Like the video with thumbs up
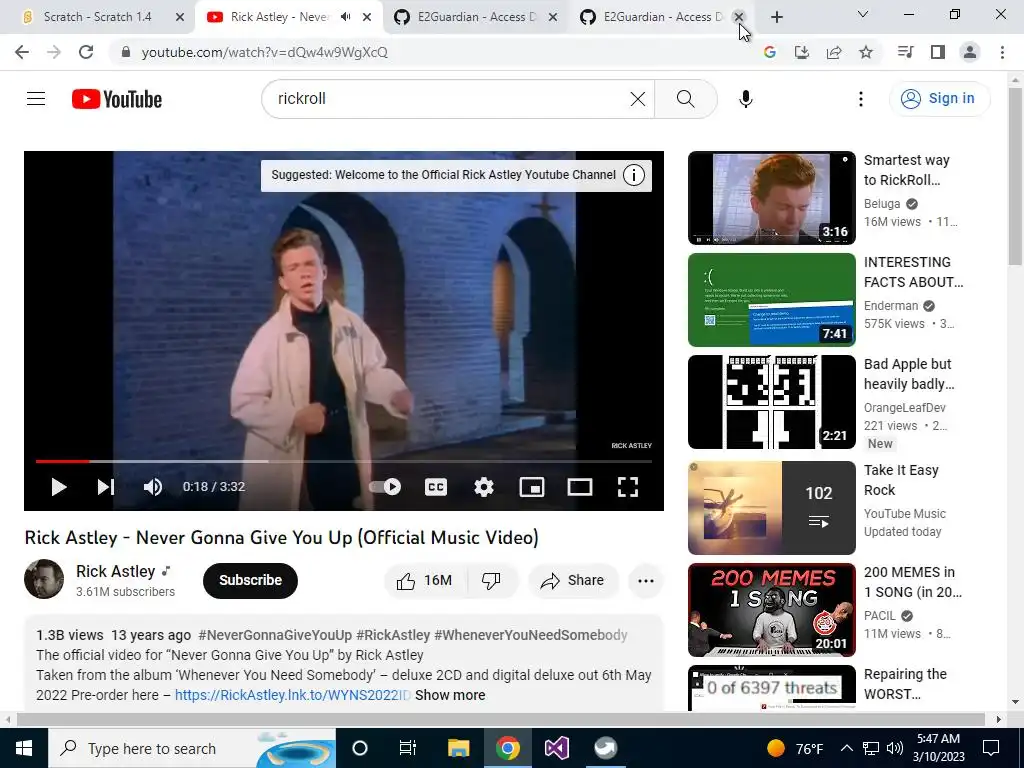Screen dimensions: 1024x768 (424, 581)
